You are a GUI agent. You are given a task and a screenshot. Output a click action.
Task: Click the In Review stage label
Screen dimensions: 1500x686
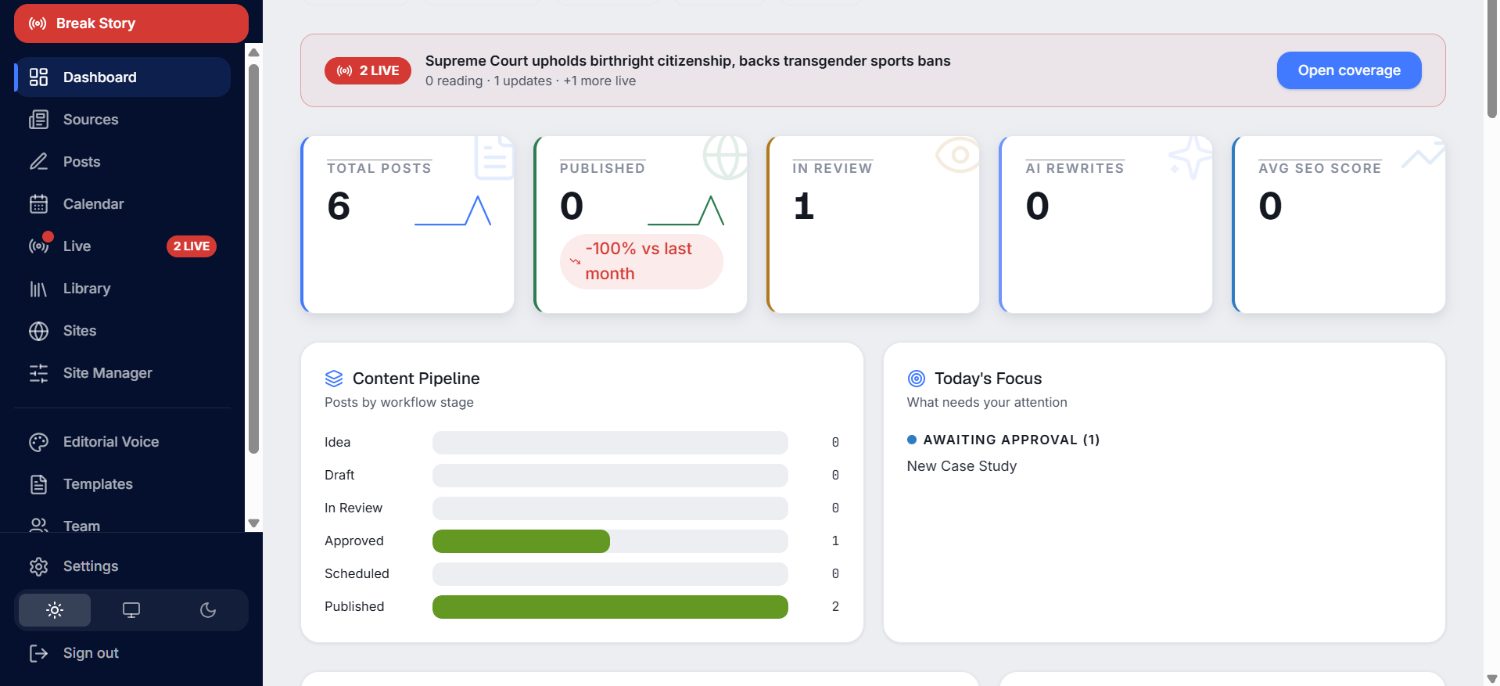[x=354, y=508]
